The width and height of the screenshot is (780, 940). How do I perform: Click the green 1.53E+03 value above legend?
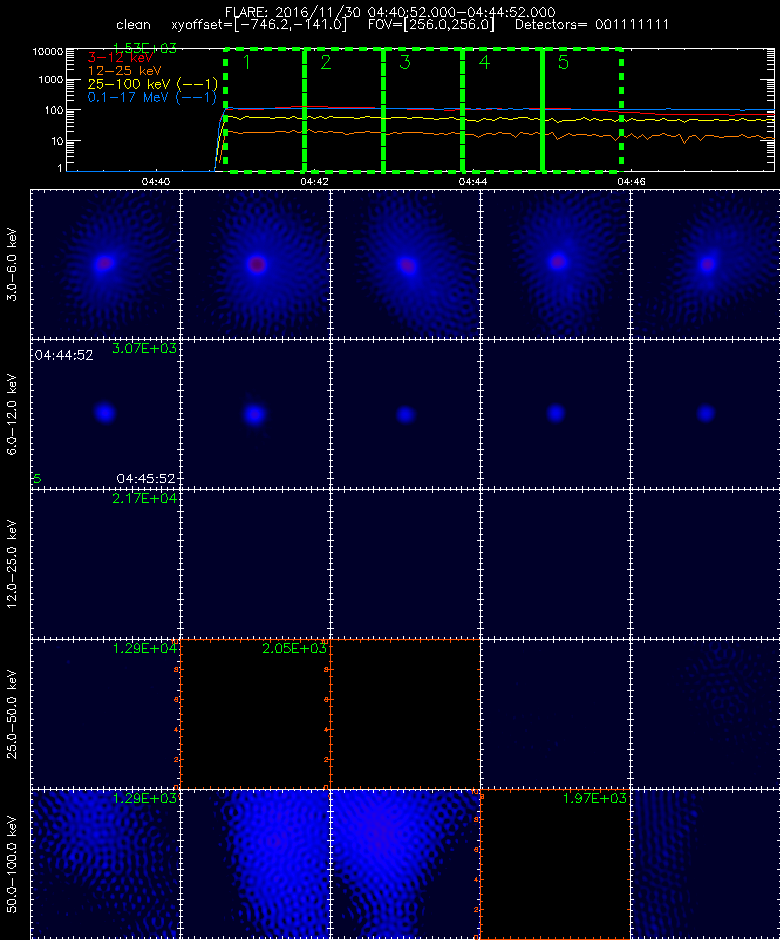pos(144,49)
